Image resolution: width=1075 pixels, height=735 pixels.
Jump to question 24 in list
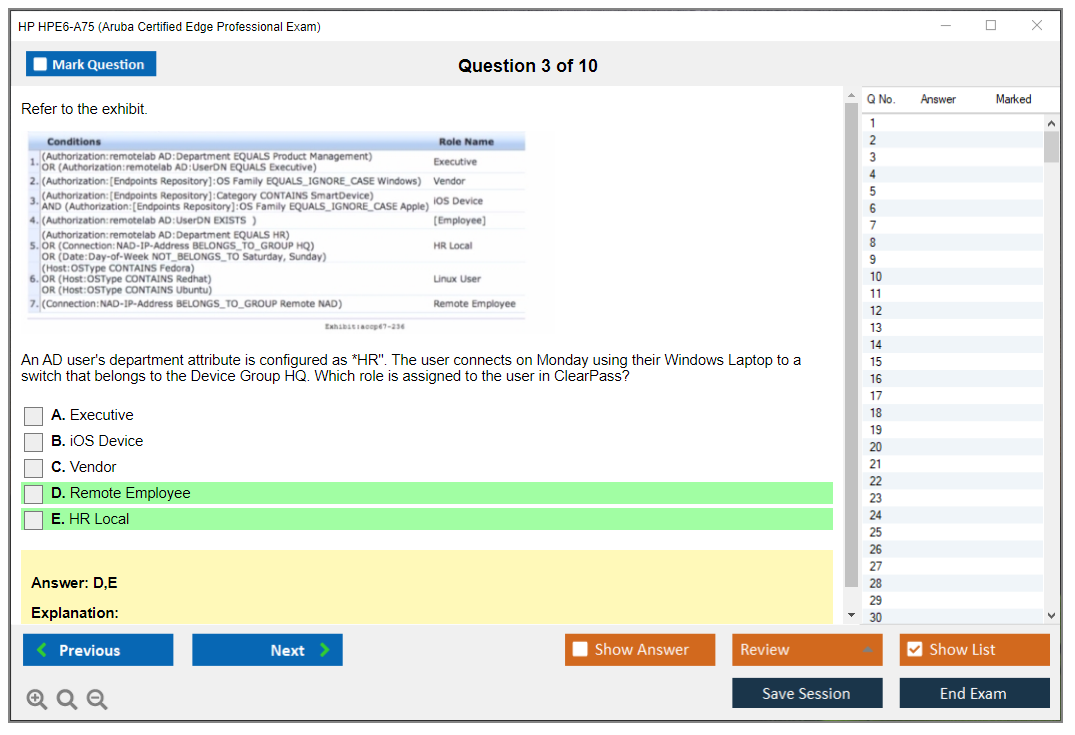click(876, 515)
